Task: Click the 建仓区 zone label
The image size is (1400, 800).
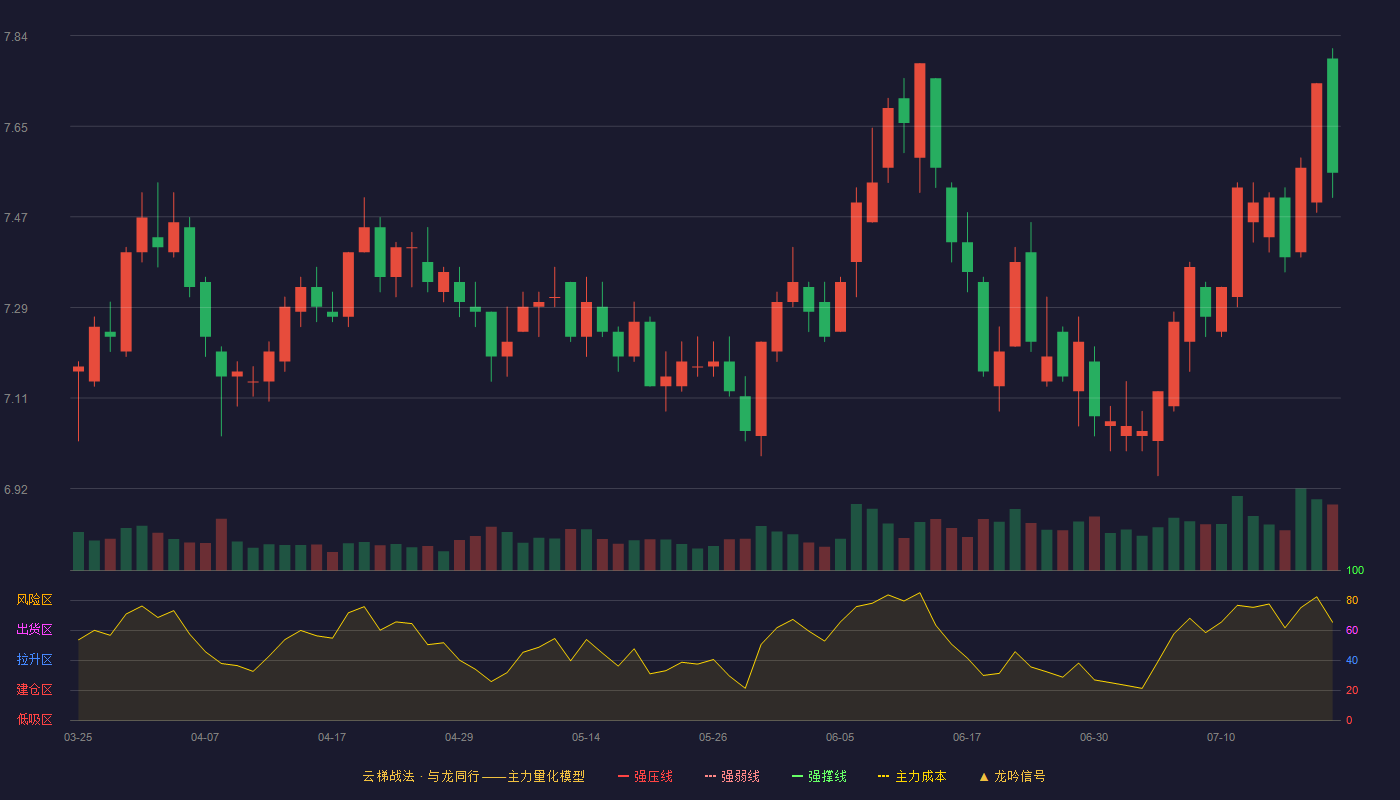Action: pos(34,690)
